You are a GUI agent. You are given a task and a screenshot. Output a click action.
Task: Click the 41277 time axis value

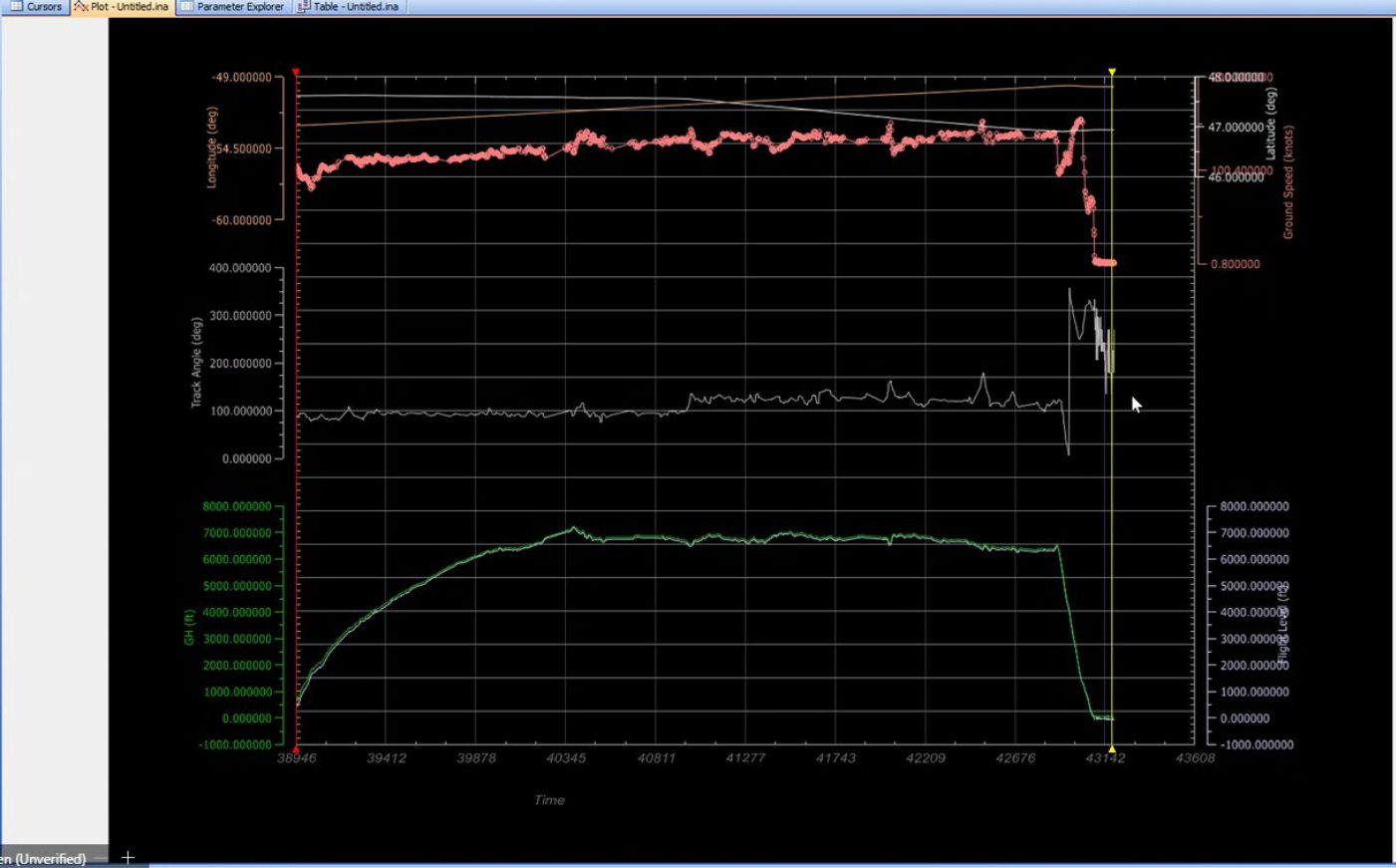(745, 758)
